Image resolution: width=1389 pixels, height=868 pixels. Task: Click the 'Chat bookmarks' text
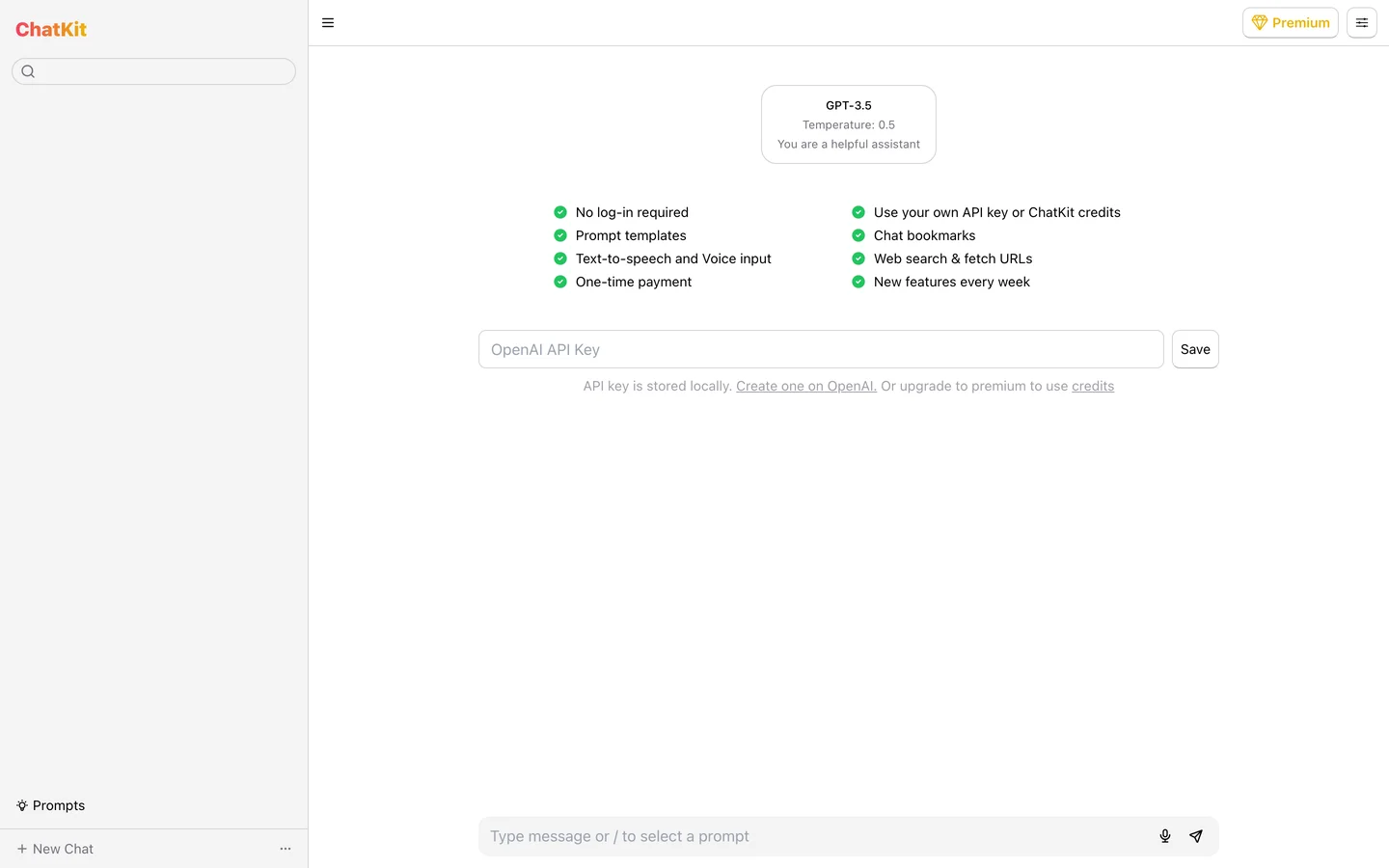coord(924,235)
